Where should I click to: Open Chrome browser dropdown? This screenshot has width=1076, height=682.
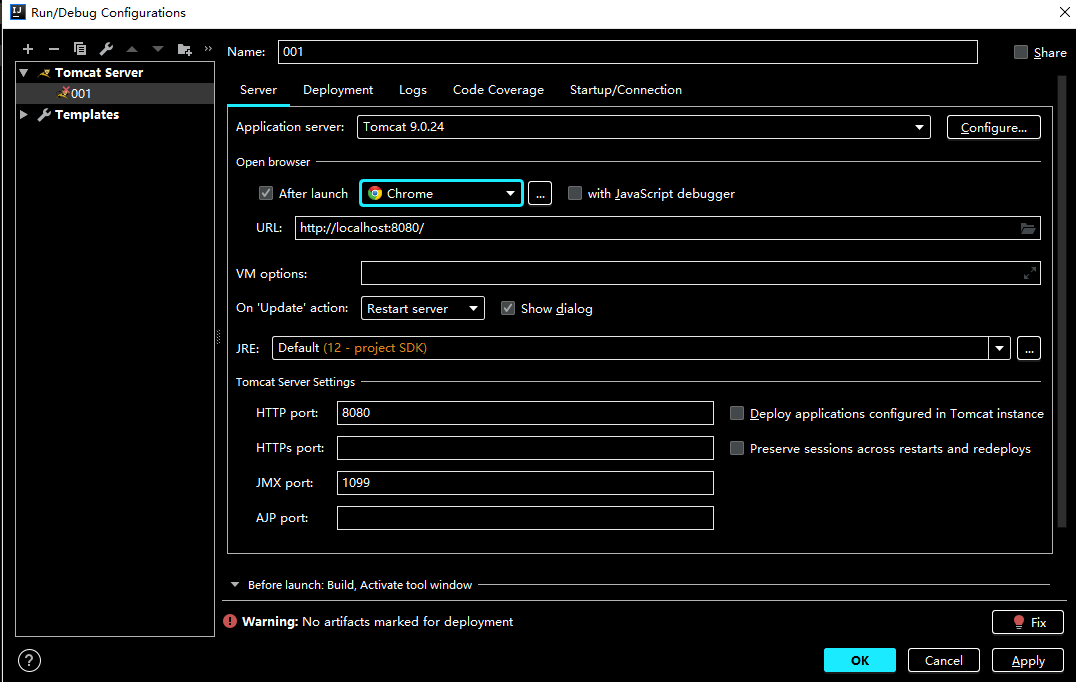click(x=441, y=193)
